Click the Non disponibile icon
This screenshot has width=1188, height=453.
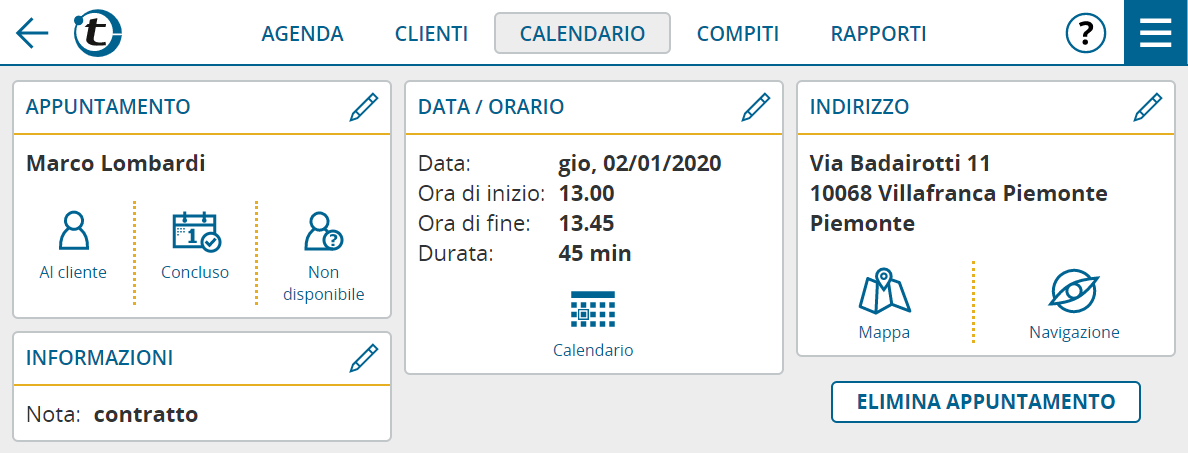pyautogui.click(x=324, y=231)
